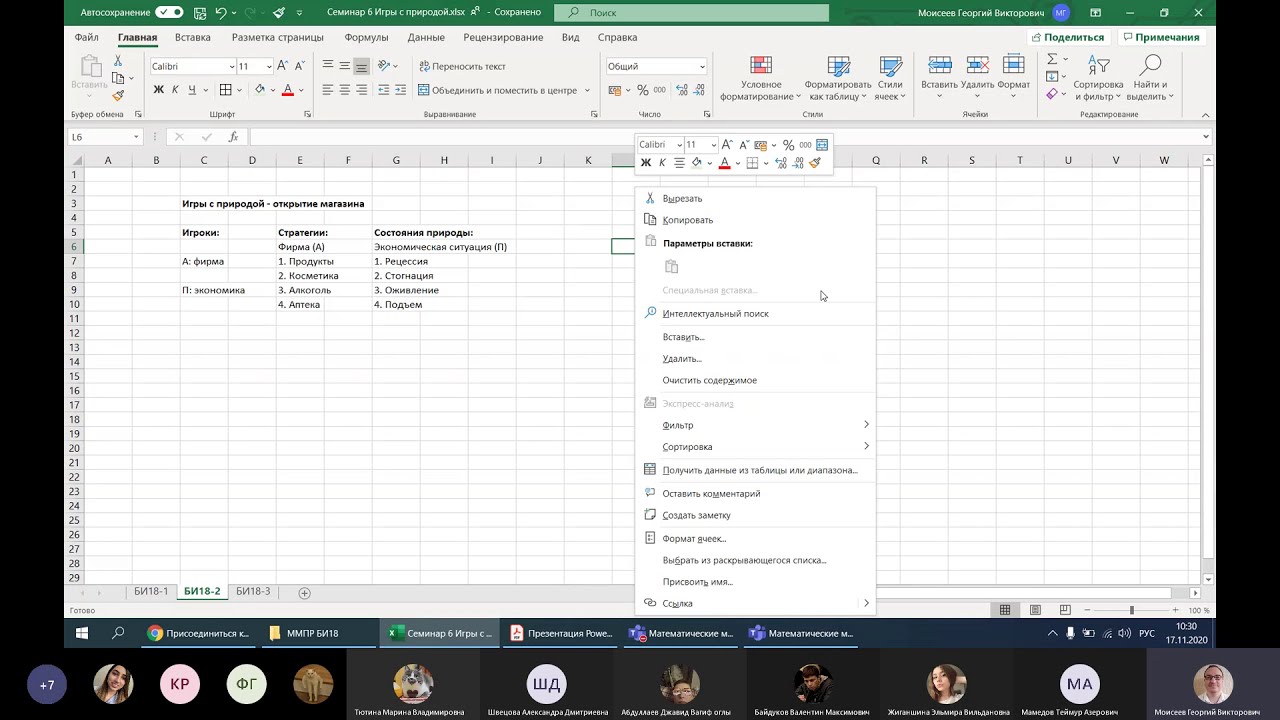Toggle italic К in the ribbon
This screenshot has width=1280, height=720.
click(175, 90)
